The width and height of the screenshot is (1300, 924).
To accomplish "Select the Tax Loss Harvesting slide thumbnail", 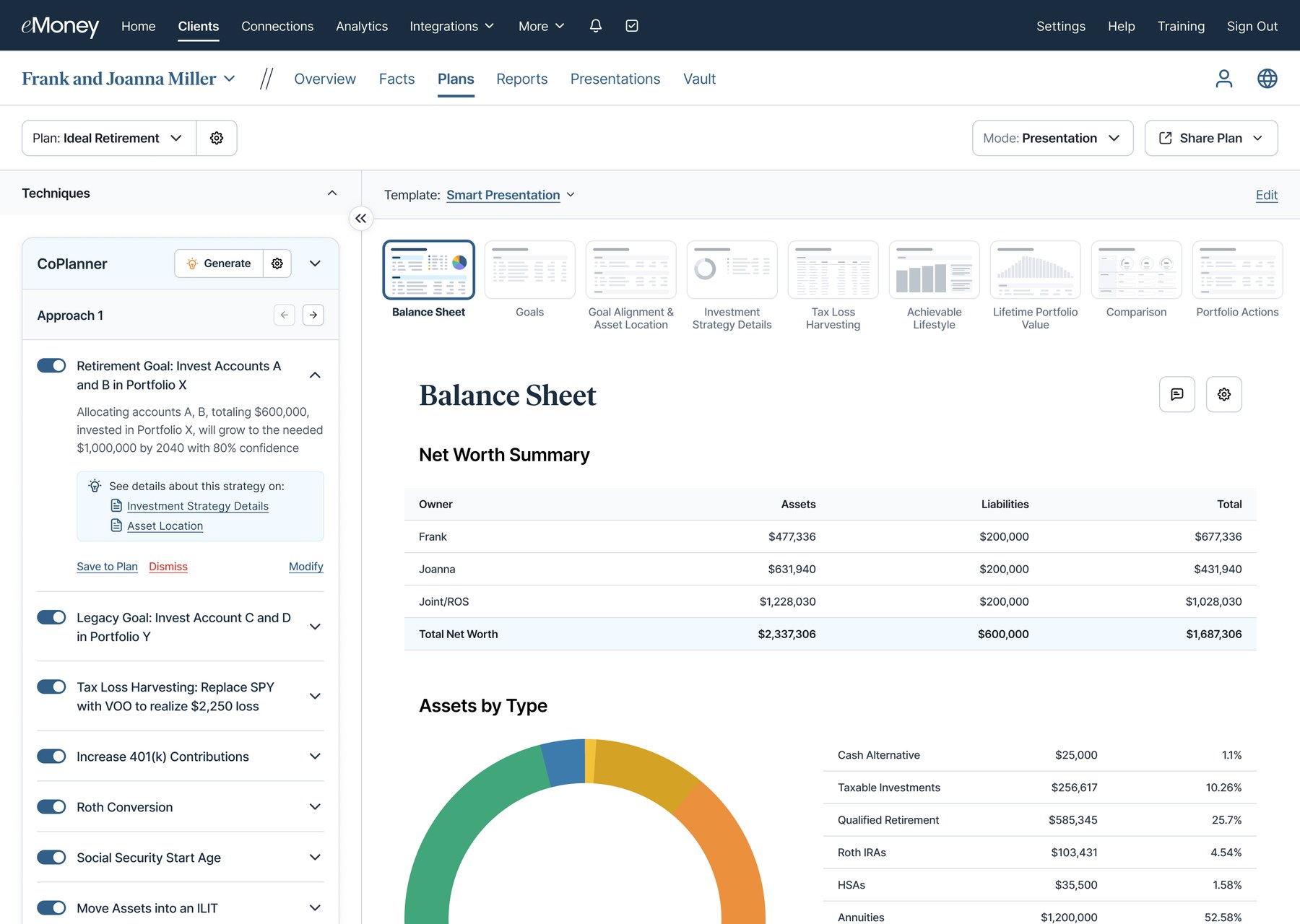I will pyautogui.click(x=833, y=270).
